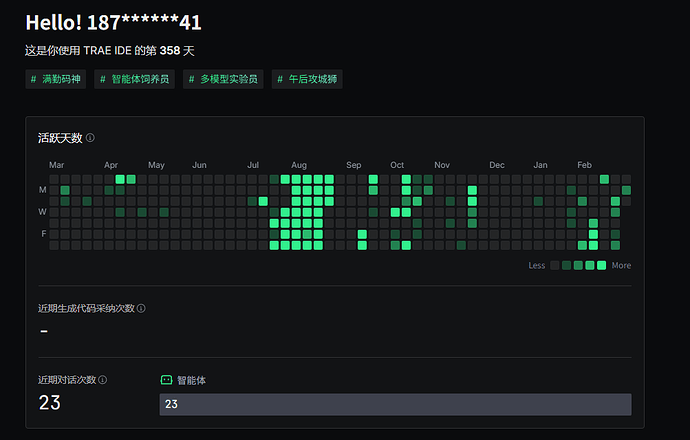Click the Aug month label

point(299,165)
